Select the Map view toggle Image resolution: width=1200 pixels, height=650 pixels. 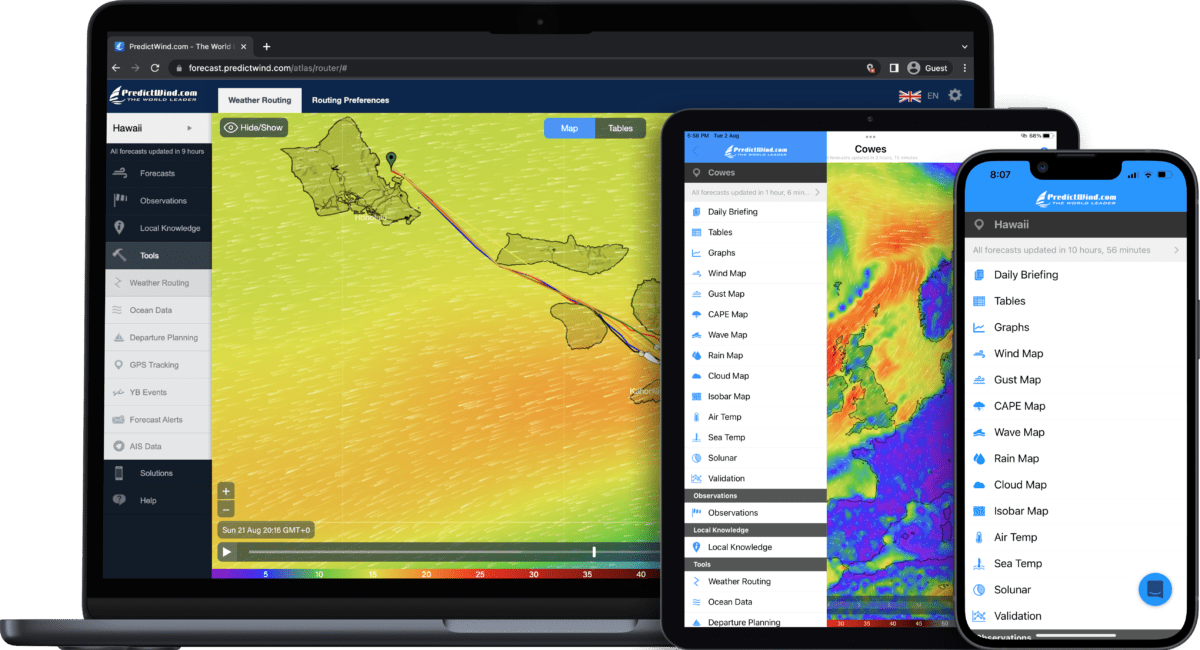tap(569, 128)
